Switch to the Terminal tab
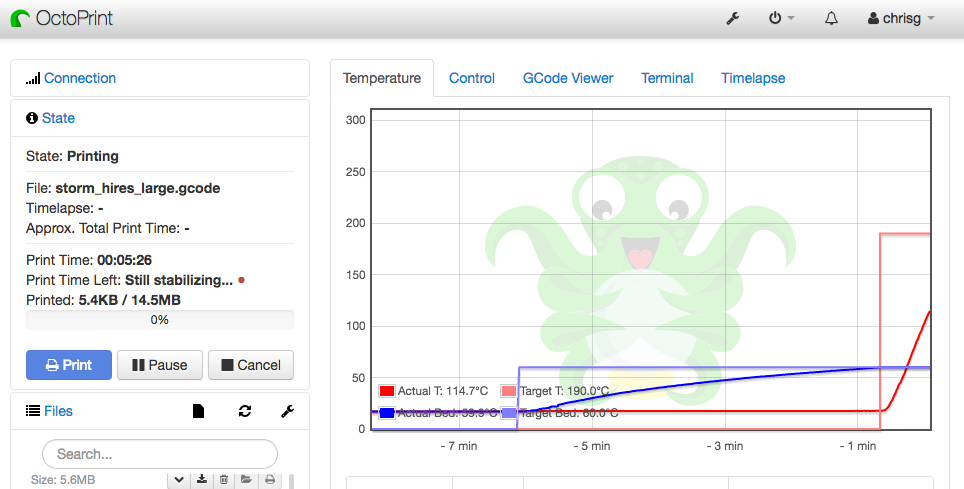The width and height of the screenshot is (964, 489). click(x=667, y=78)
